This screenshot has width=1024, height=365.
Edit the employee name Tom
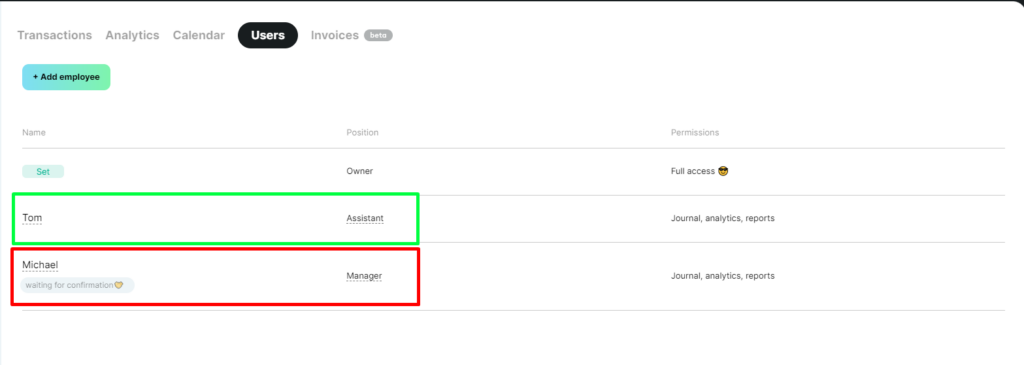click(32, 217)
